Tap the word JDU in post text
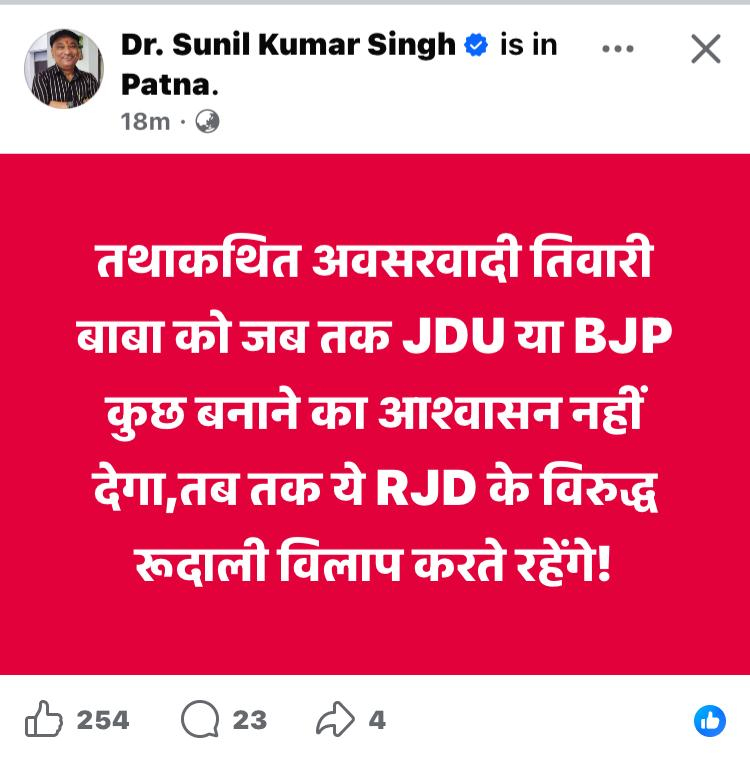Screen dimensions: 750x761 [453, 335]
